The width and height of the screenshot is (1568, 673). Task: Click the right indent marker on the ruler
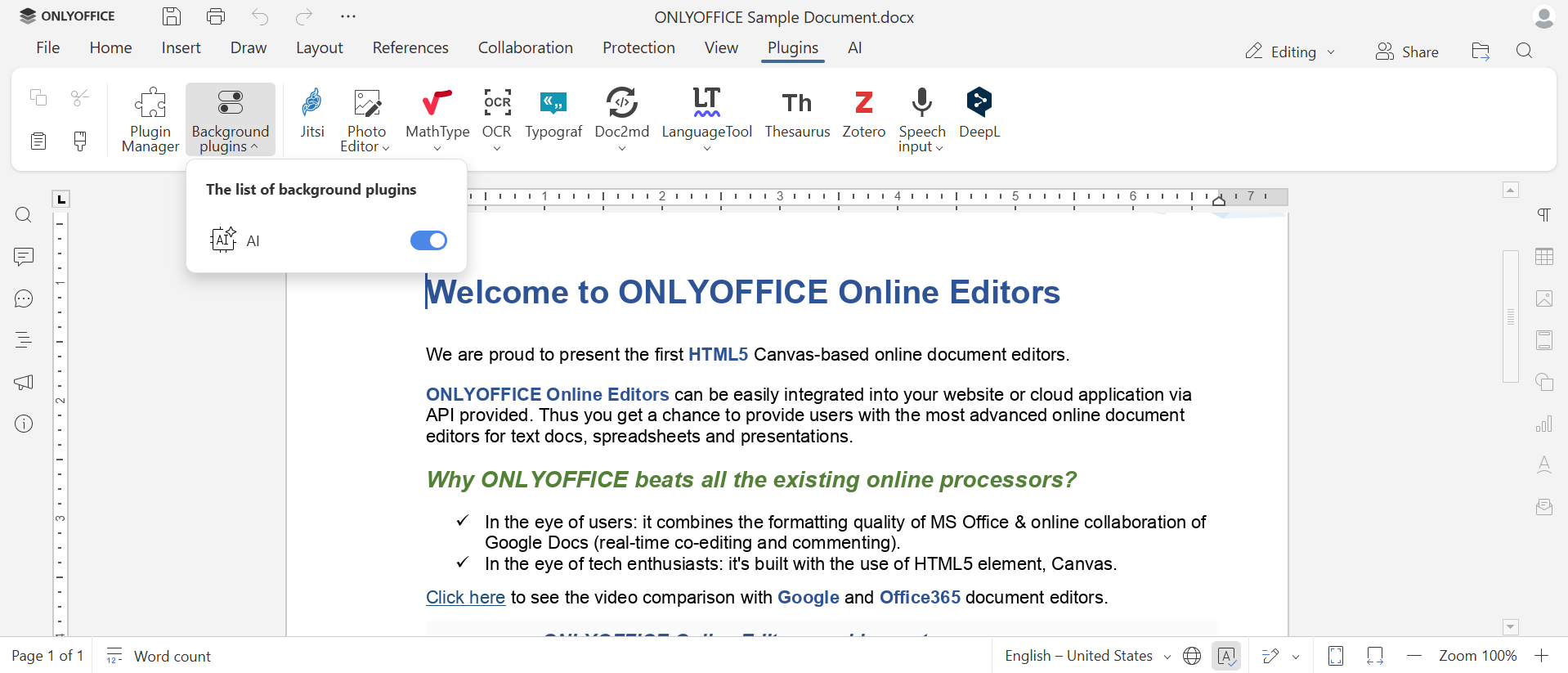1219,200
